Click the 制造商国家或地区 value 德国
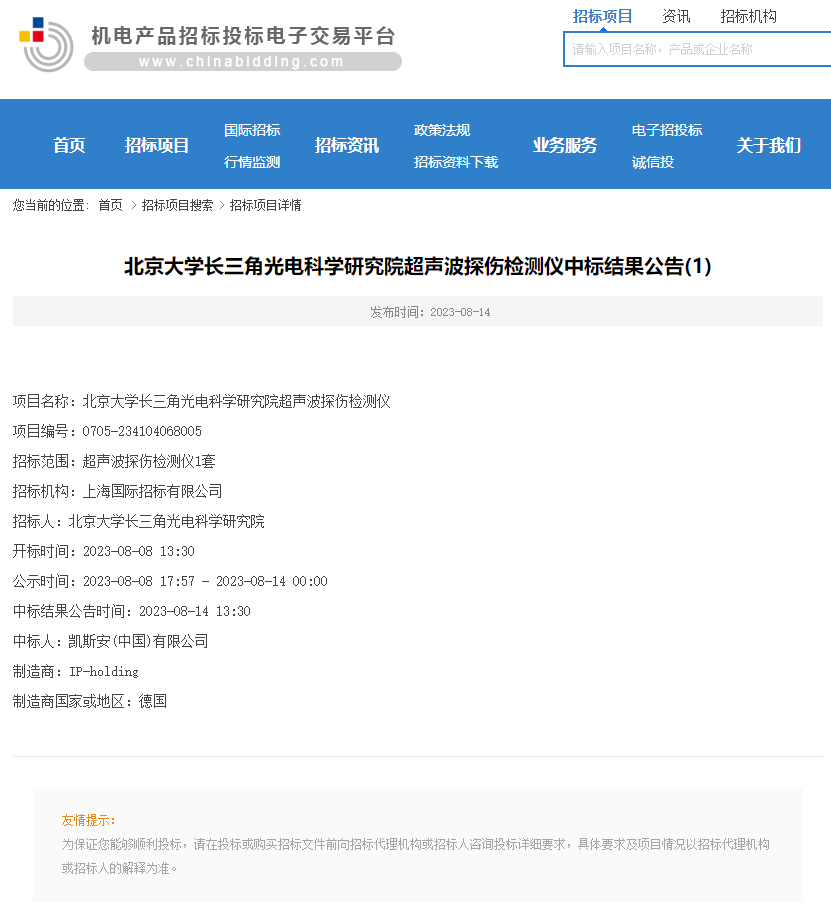Viewport: 831px width, 921px height. (153, 701)
